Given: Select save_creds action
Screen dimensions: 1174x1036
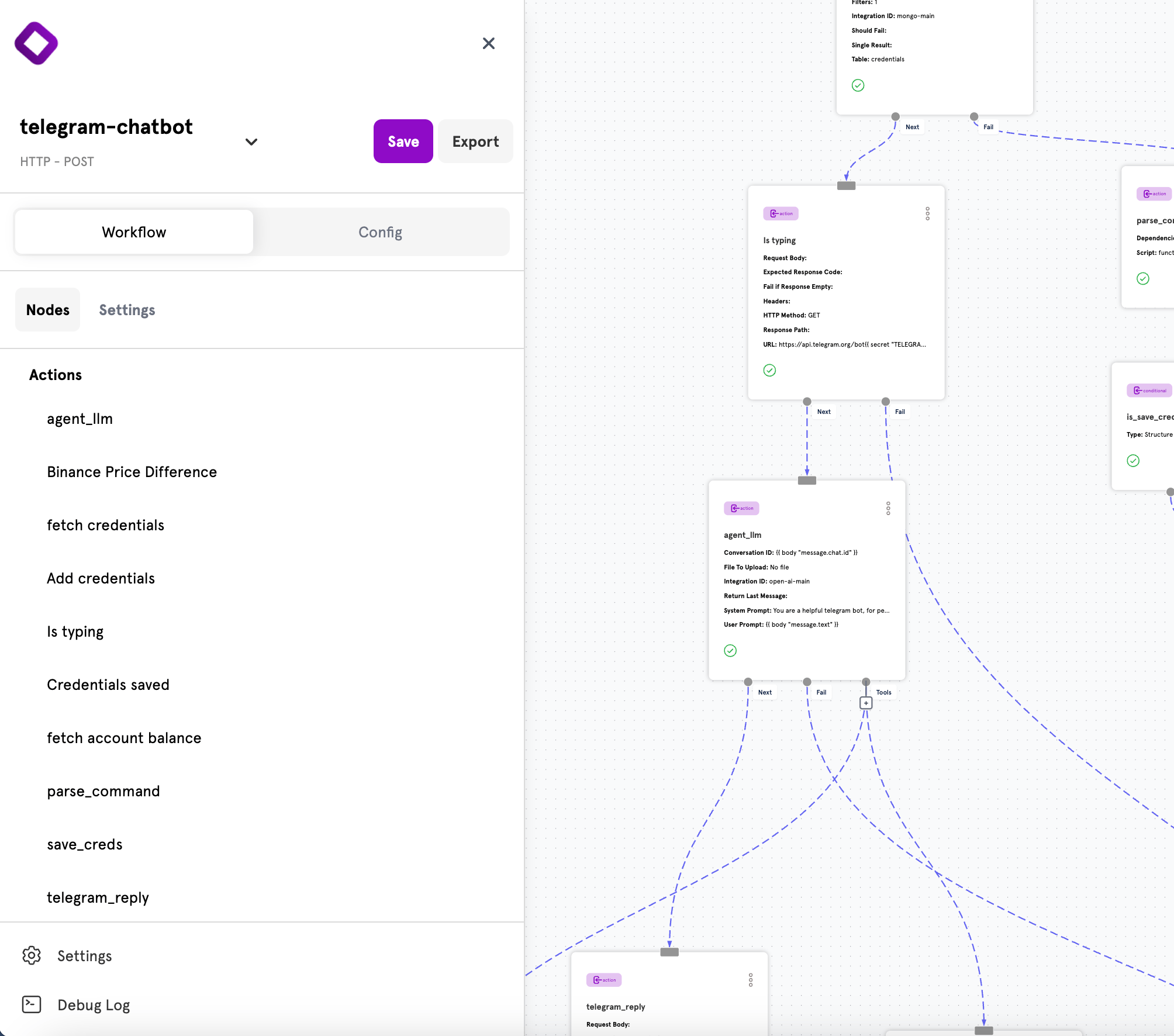Looking at the screenshot, I should click(x=85, y=844).
